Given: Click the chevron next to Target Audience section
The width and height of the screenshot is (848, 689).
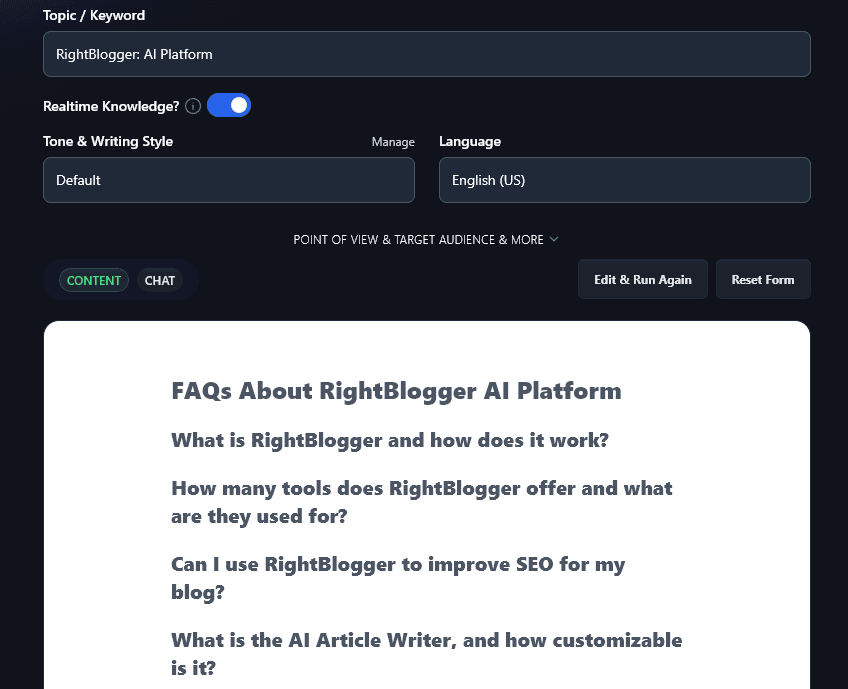Looking at the screenshot, I should [x=553, y=240].
